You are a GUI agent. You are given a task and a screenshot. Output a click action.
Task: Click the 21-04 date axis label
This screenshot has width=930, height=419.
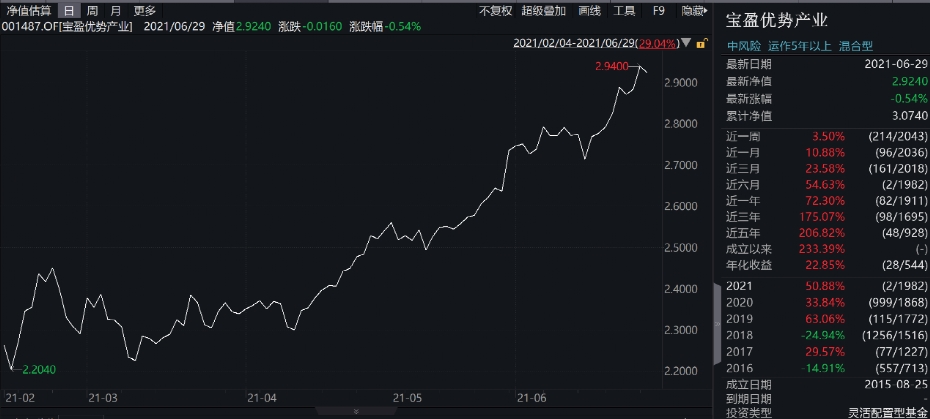click(262, 398)
